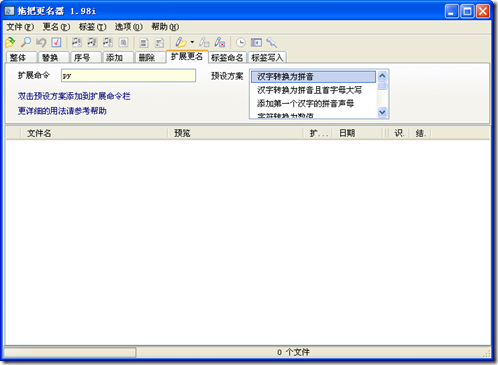
Task: Click the status bar progress bar
Action: click(x=70, y=352)
